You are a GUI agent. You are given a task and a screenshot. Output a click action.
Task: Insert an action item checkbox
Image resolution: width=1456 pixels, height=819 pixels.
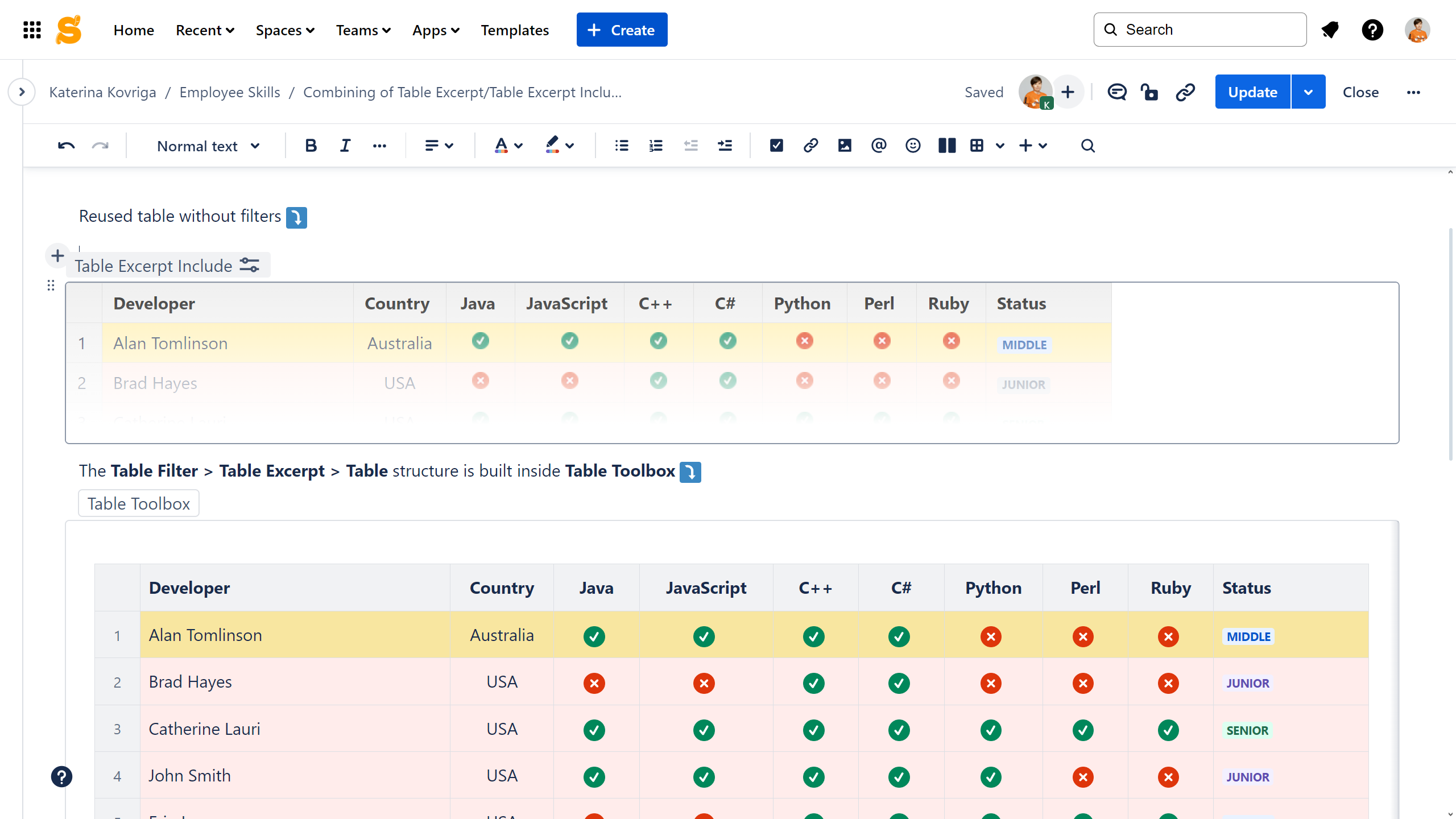click(776, 146)
